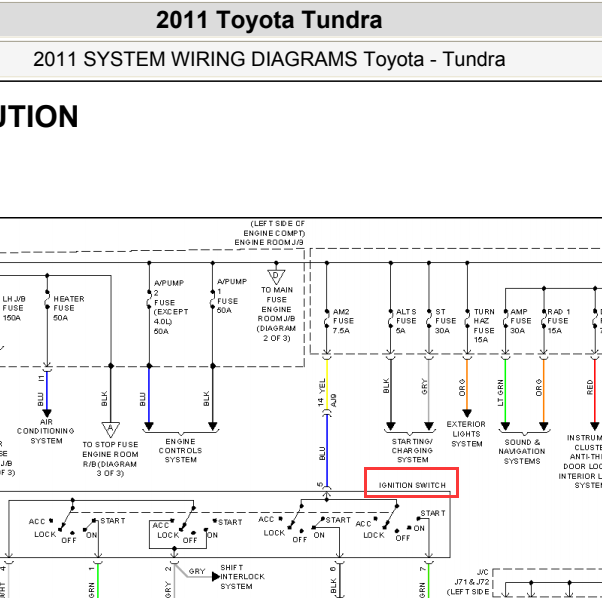Select '2011 SYSTEM WIRING DIAGRAMS Toyota - Tundra' subtitle
Image resolution: width=602 pixels, height=598 pixels.
(269, 59)
